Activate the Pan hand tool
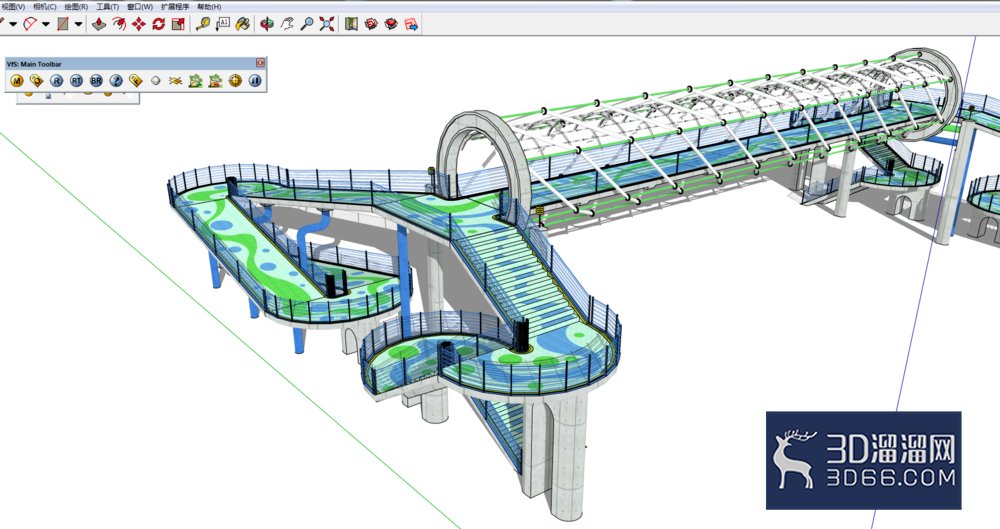 click(287, 24)
